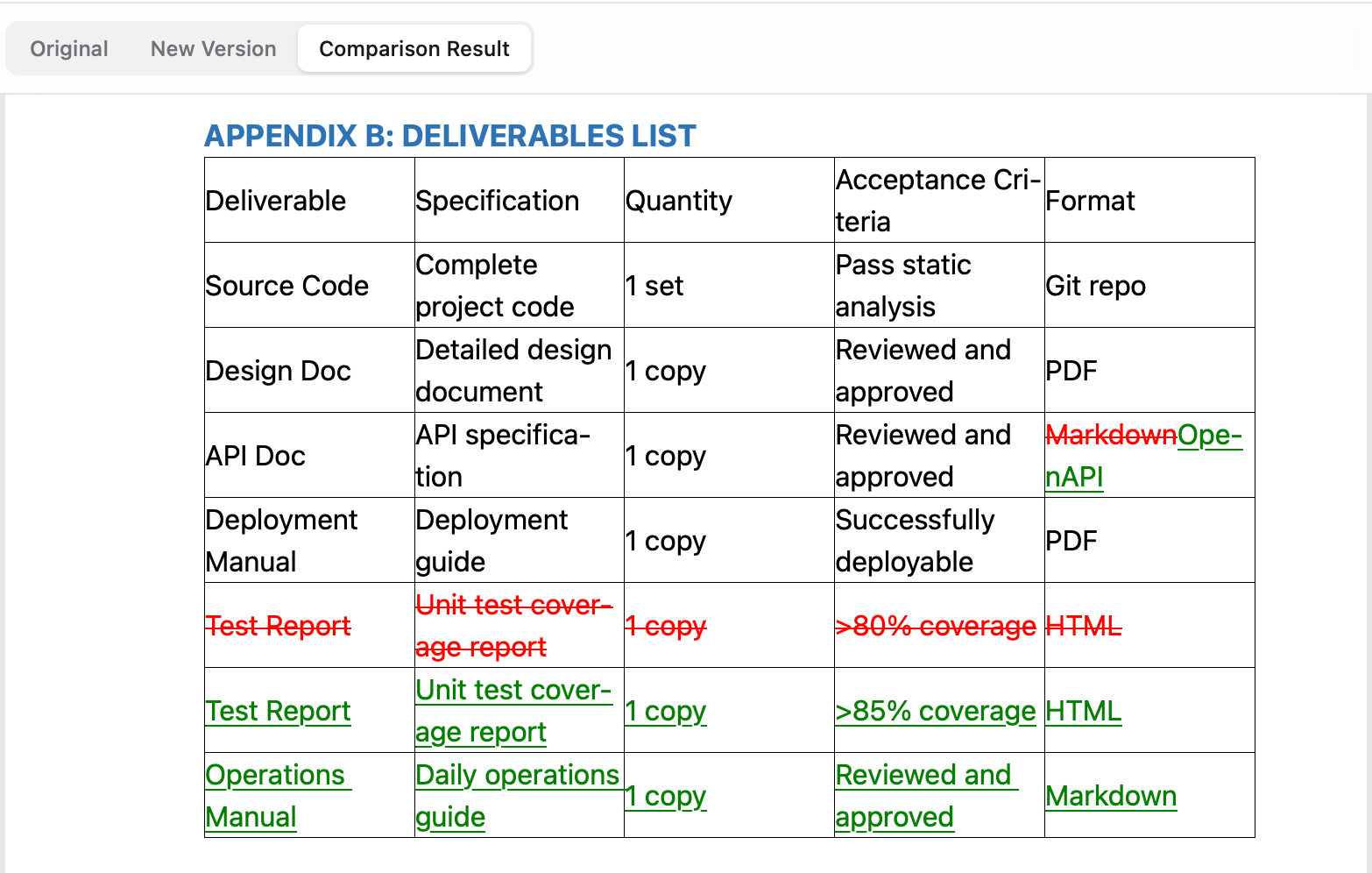Click 1 copy in the Operations Manual row
Image resolution: width=1372 pixels, height=873 pixels.
coord(729,796)
